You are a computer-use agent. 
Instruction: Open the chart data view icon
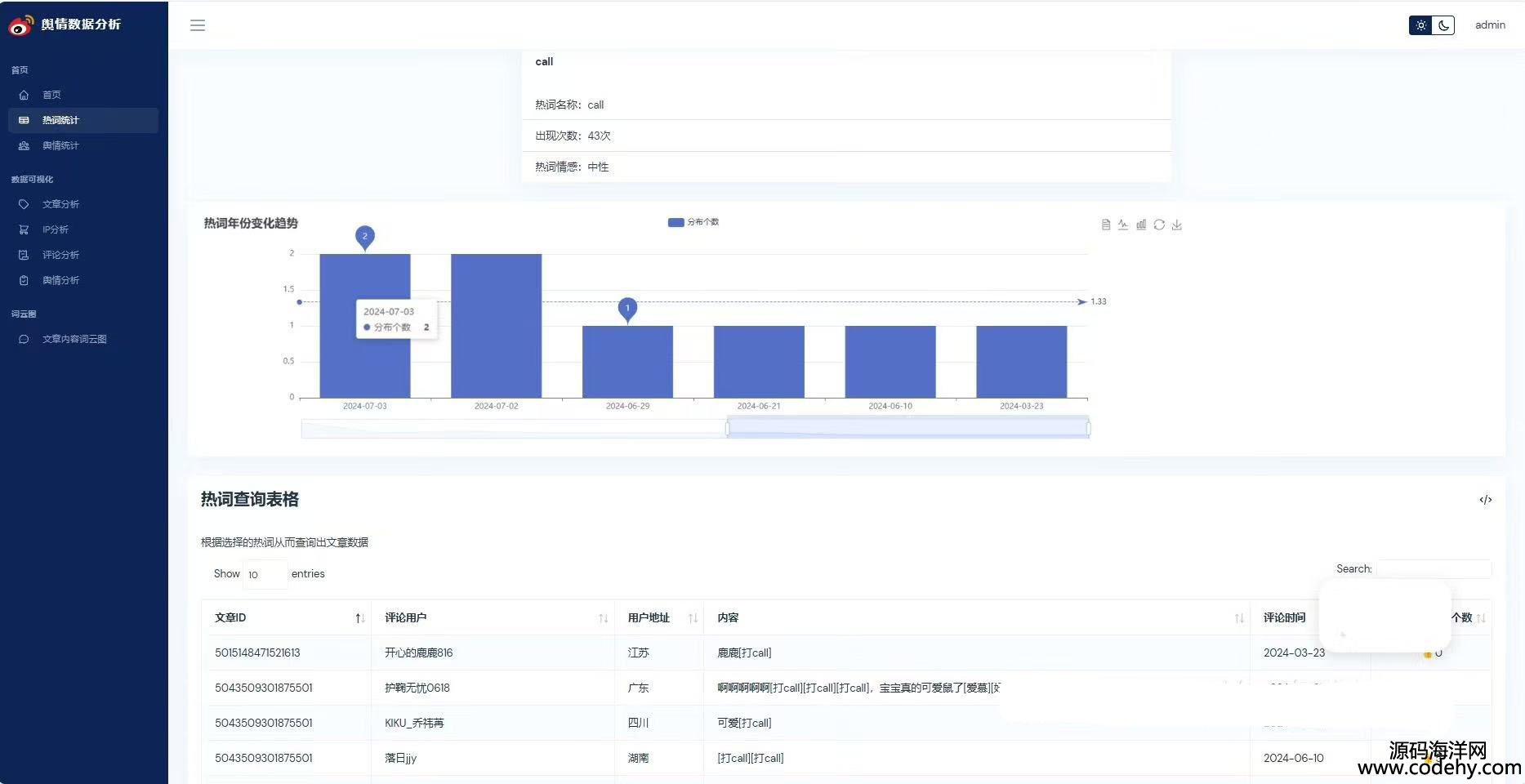click(1105, 225)
